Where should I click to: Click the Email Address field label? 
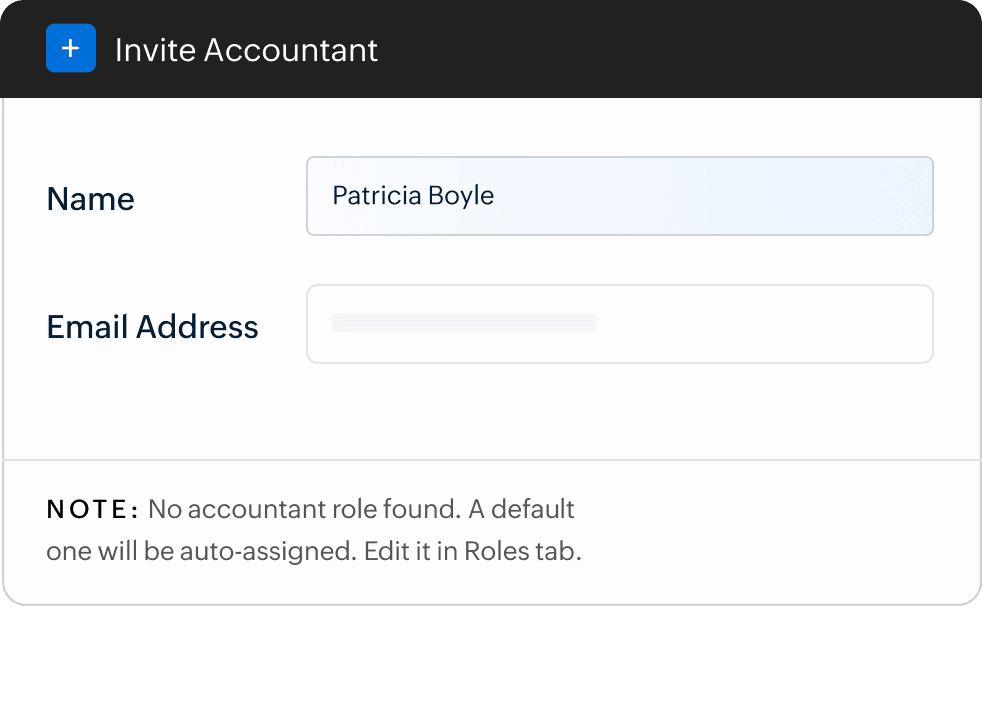[x=152, y=327]
